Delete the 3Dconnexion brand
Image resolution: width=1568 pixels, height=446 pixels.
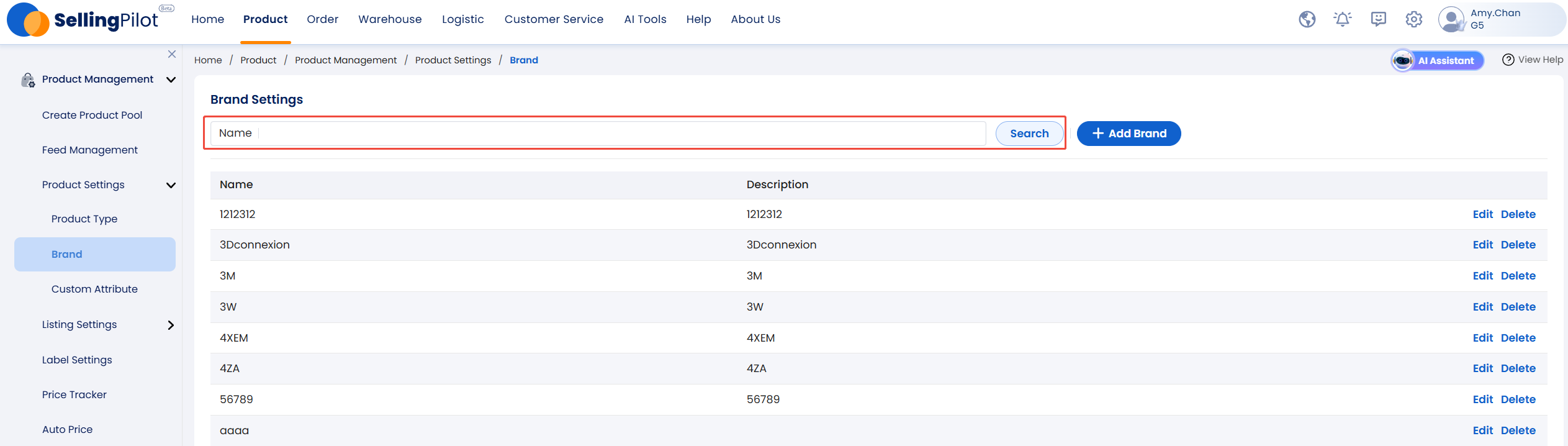pyautogui.click(x=1518, y=245)
